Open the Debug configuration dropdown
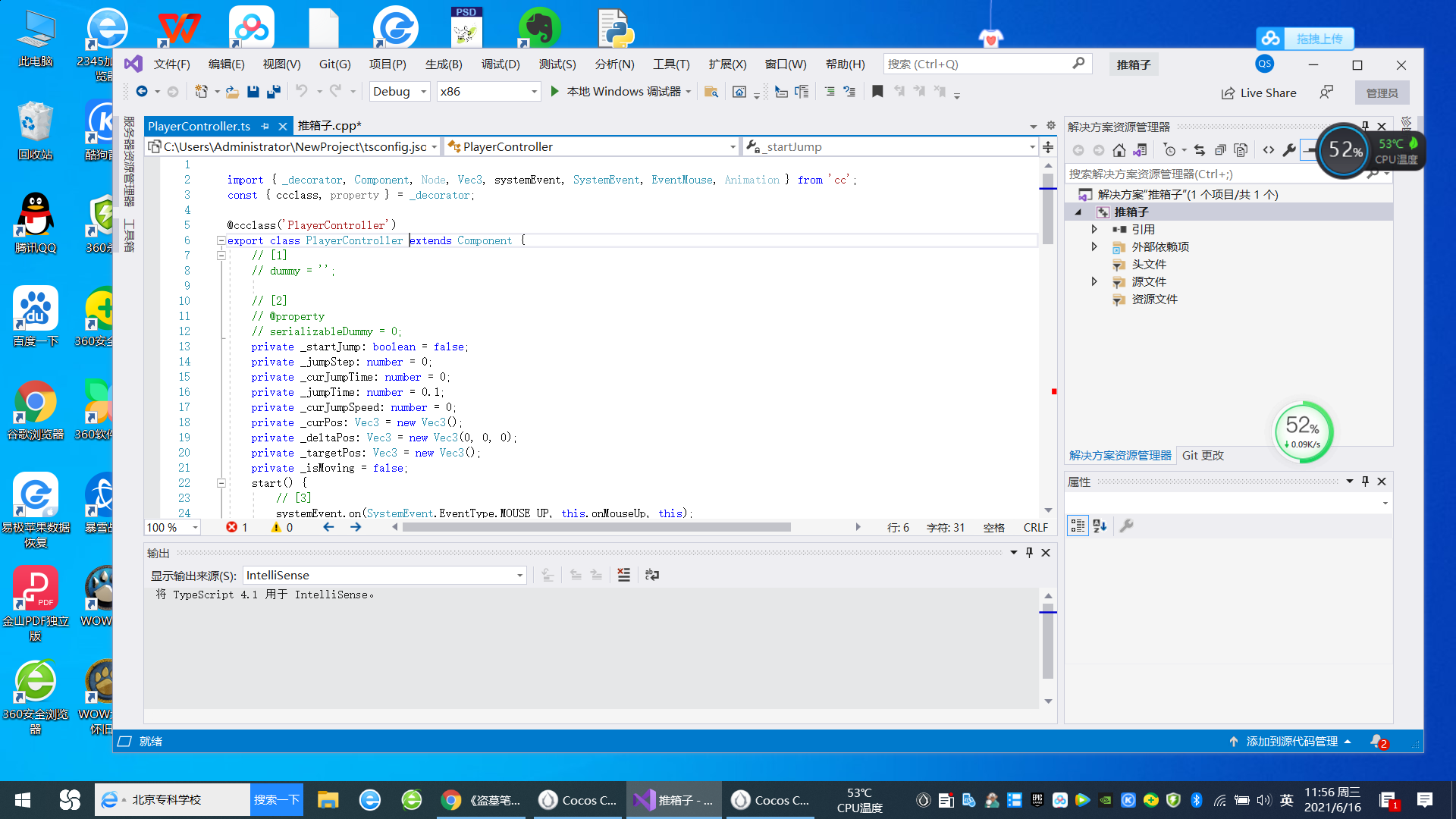The width and height of the screenshot is (1456, 819). click(x=423, y=92)
